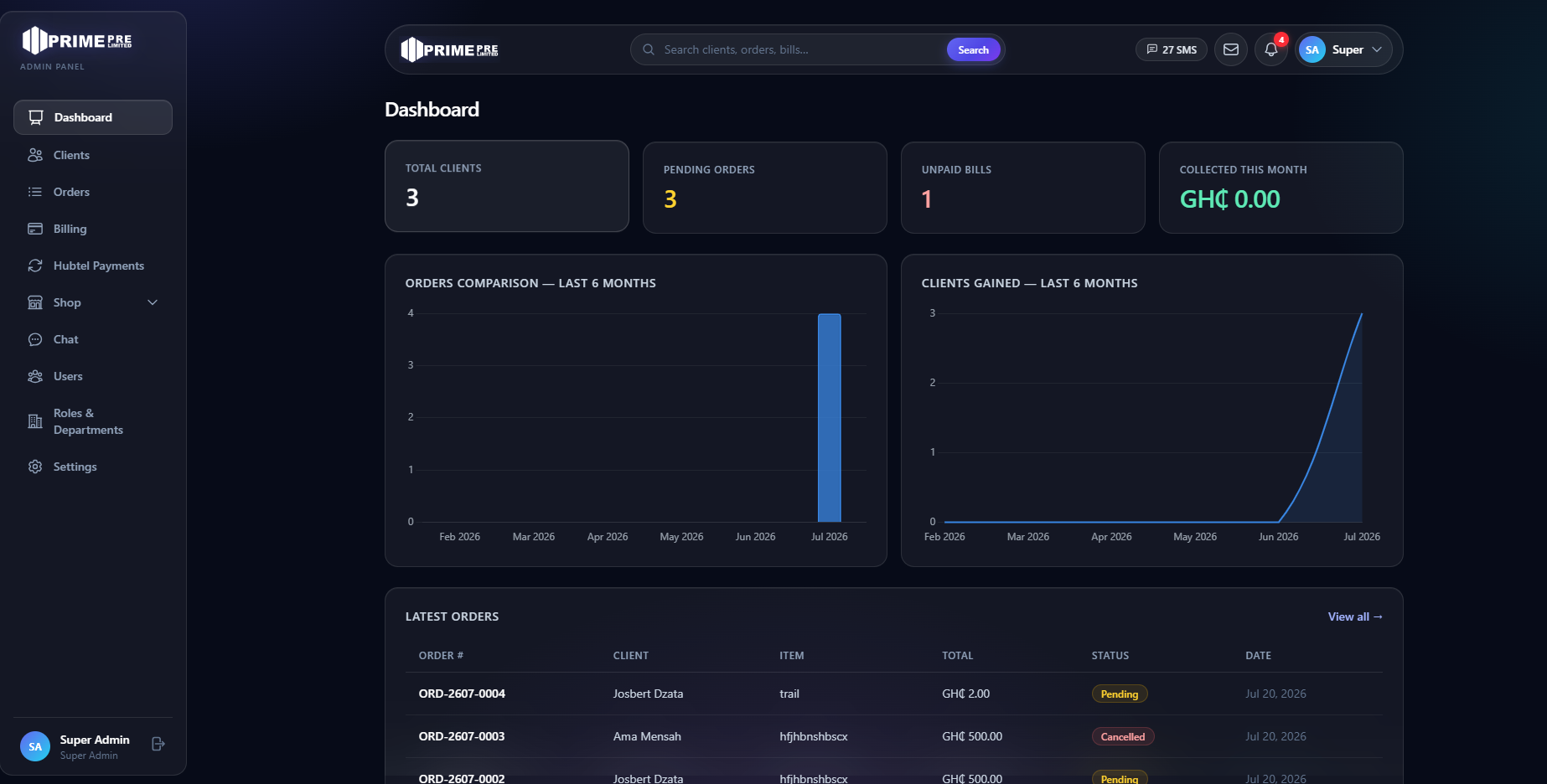Click the Billing card icon
Image resolution: width=1547 pixels, height=784 pixels.
pyautogui.click(x=35, y=229)
